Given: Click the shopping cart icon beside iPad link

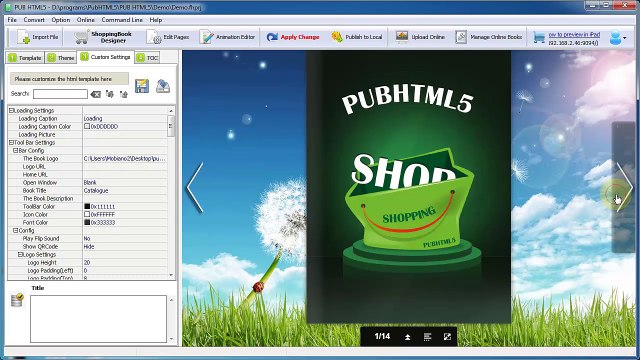Looking at the screenshot, I should coord(539,38).
